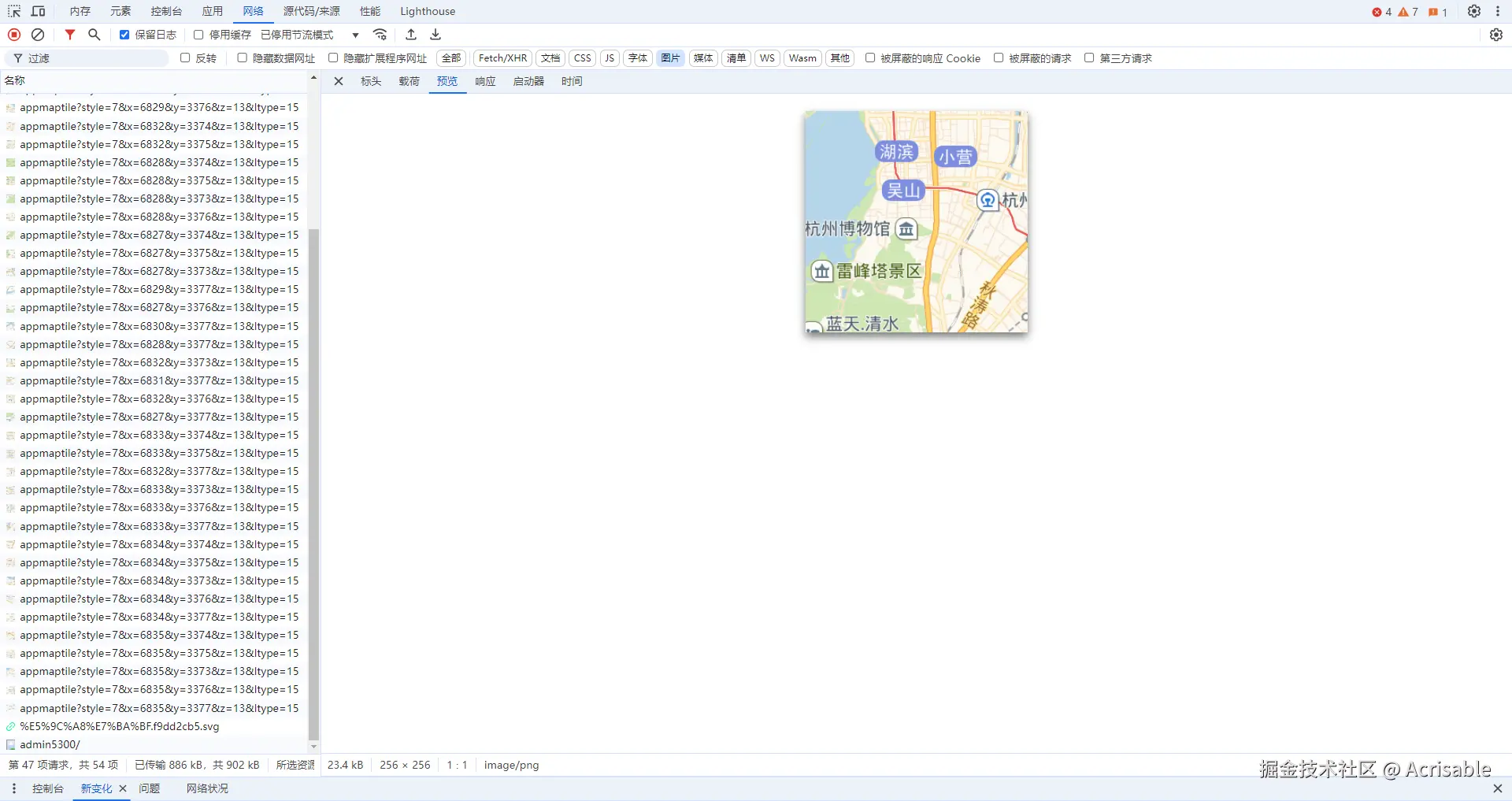
Task: Open drawer more-tools kebab menu
Action: tap(13, 788)
